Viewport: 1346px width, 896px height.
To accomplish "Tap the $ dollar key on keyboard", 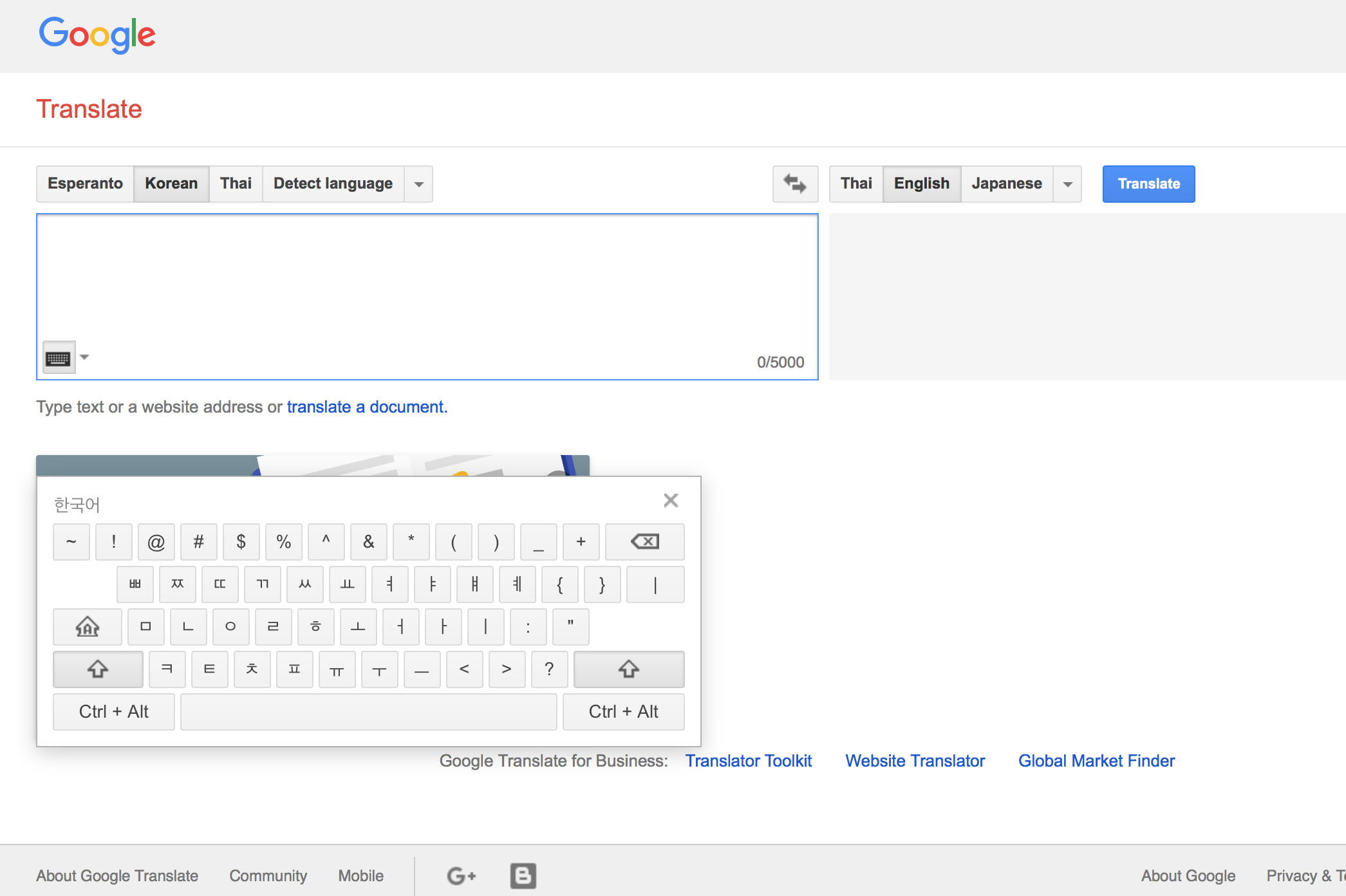I will coord(241,541).
